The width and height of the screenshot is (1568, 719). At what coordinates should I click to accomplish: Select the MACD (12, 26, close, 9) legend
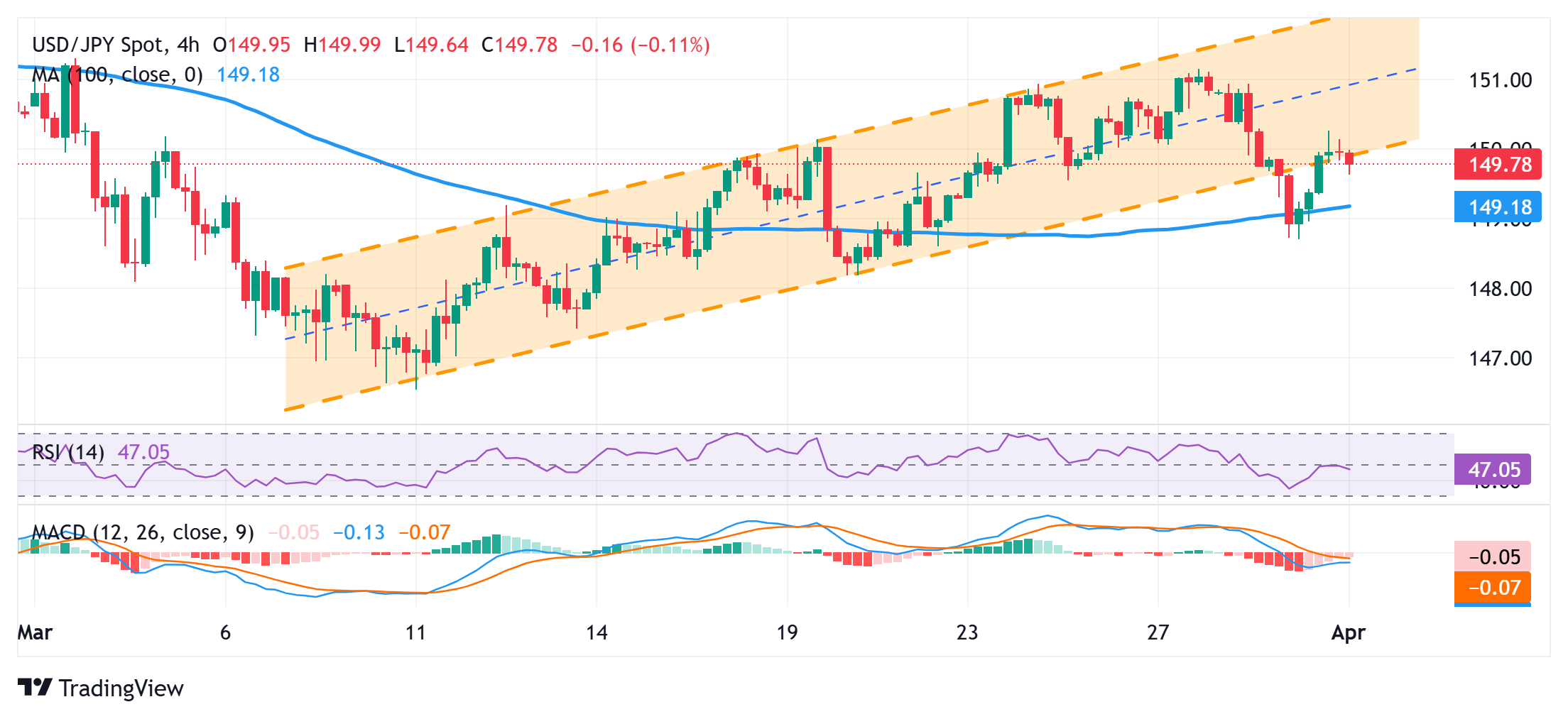[143, 532]
